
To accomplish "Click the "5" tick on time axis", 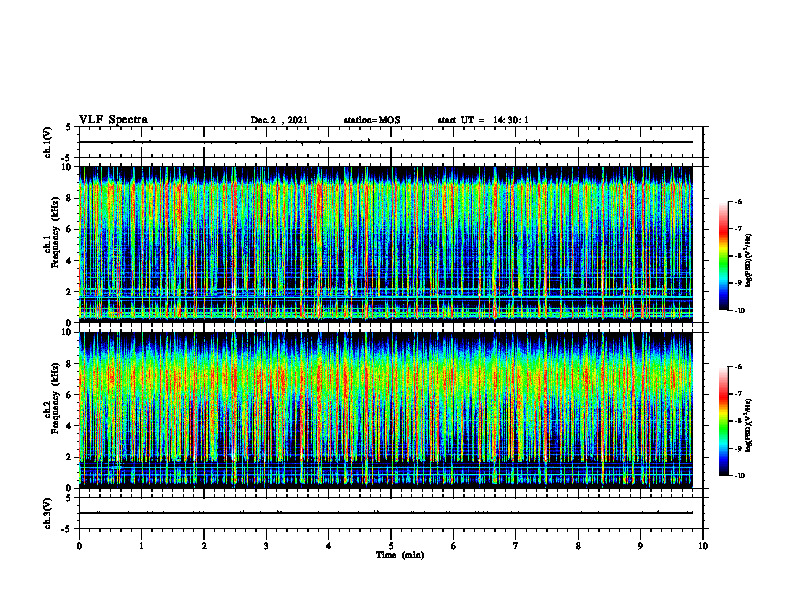I will point(391,546).
